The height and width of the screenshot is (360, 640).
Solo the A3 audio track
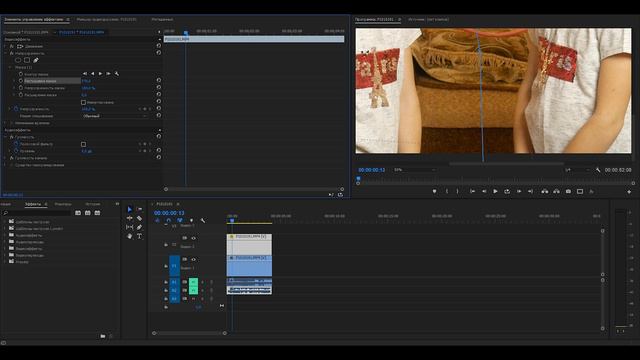(202, 298)
